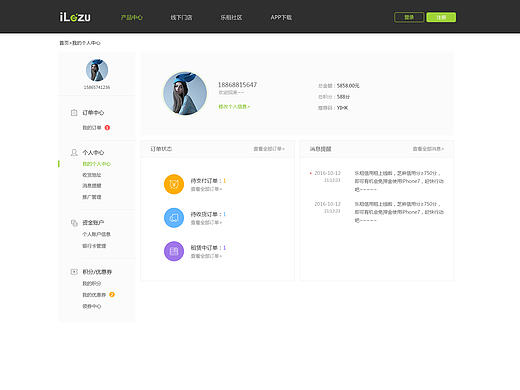Click 查看全部订单 under 租赁中订单

click(x=206, y=256)
